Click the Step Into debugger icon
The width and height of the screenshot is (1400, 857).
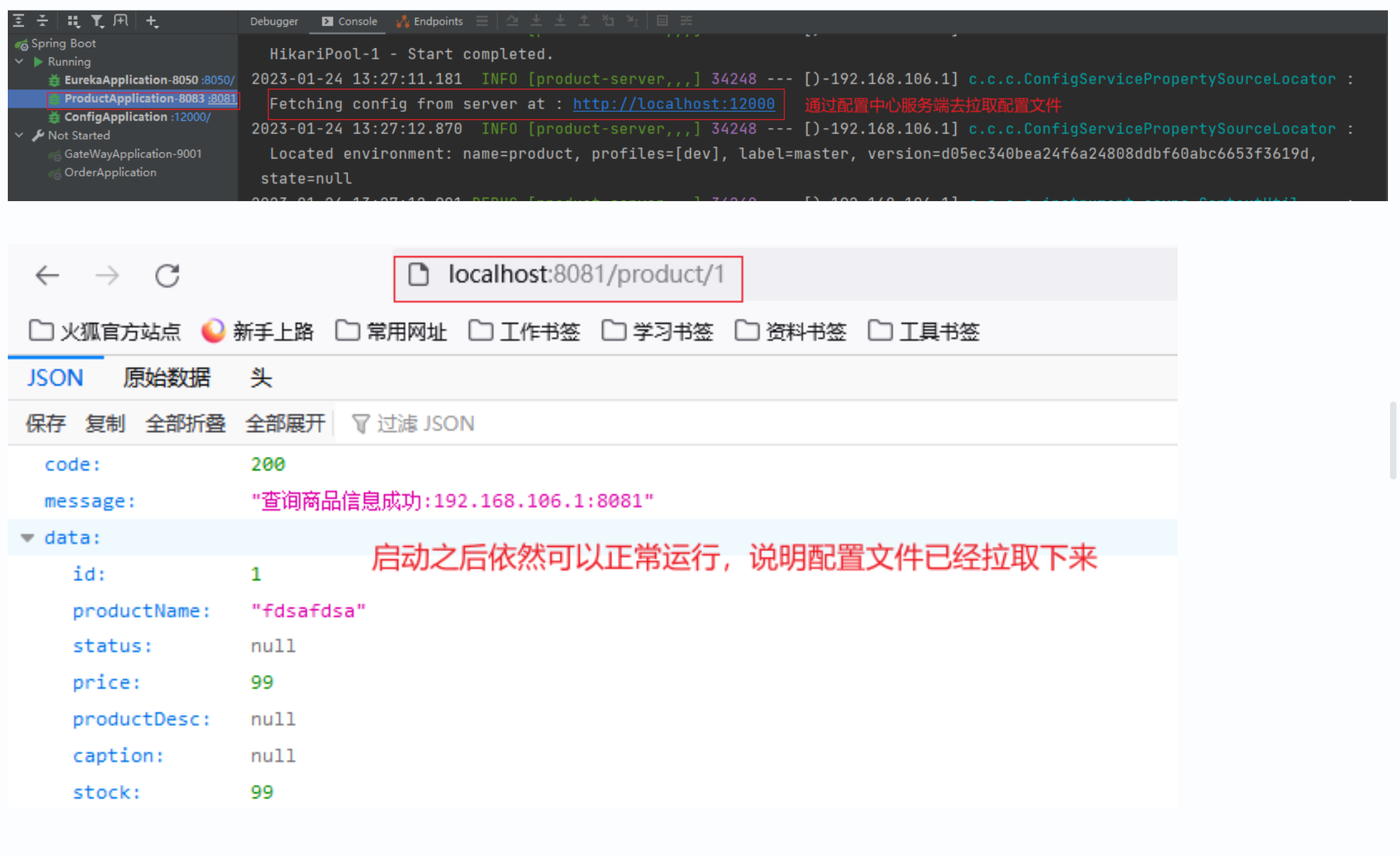pos(560,21)
